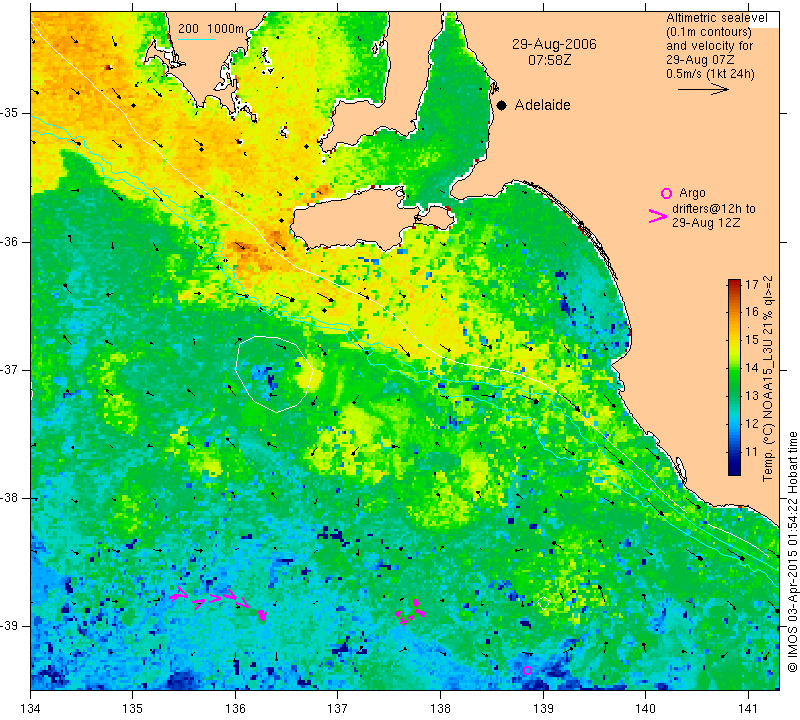
Task: Click the '16' tick on the color bar
Action: click(752, 312)
